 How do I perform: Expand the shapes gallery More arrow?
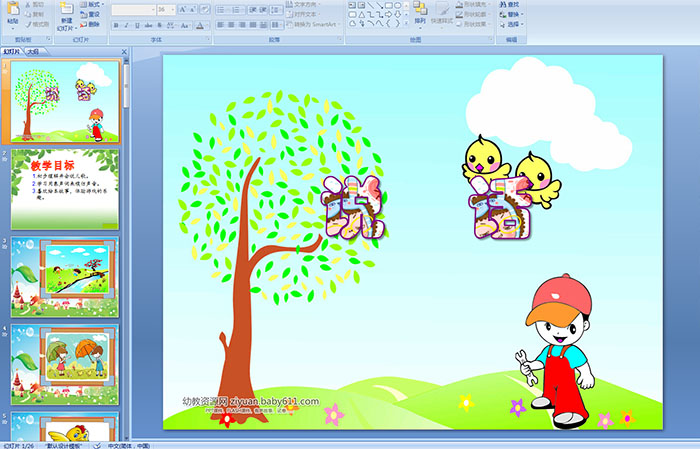tap(406, 23)
